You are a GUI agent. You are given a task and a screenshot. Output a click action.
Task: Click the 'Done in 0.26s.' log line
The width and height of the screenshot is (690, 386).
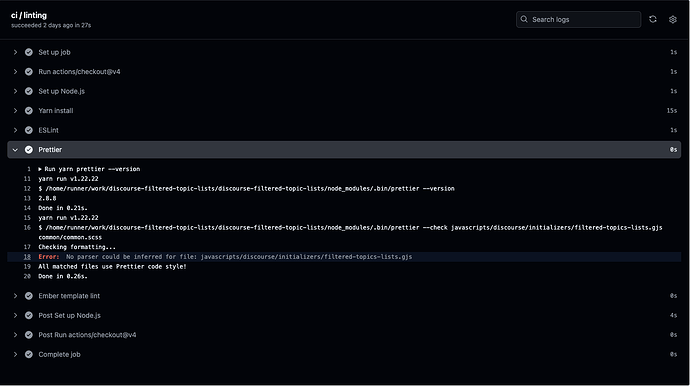tap(63, 276)
